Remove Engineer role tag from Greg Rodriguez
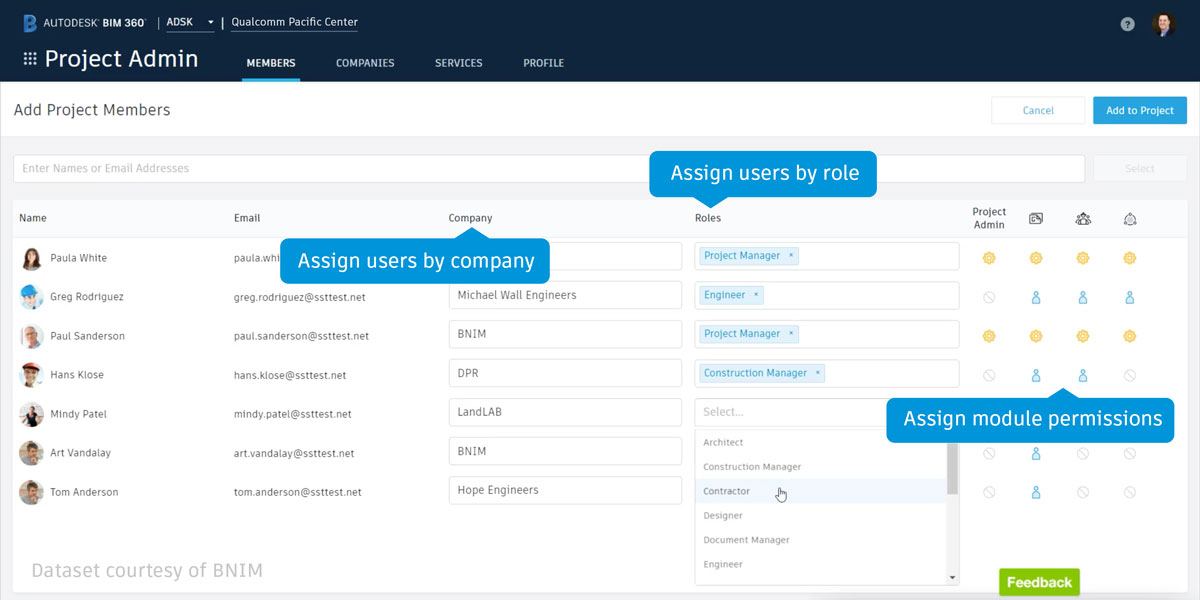 756,295
